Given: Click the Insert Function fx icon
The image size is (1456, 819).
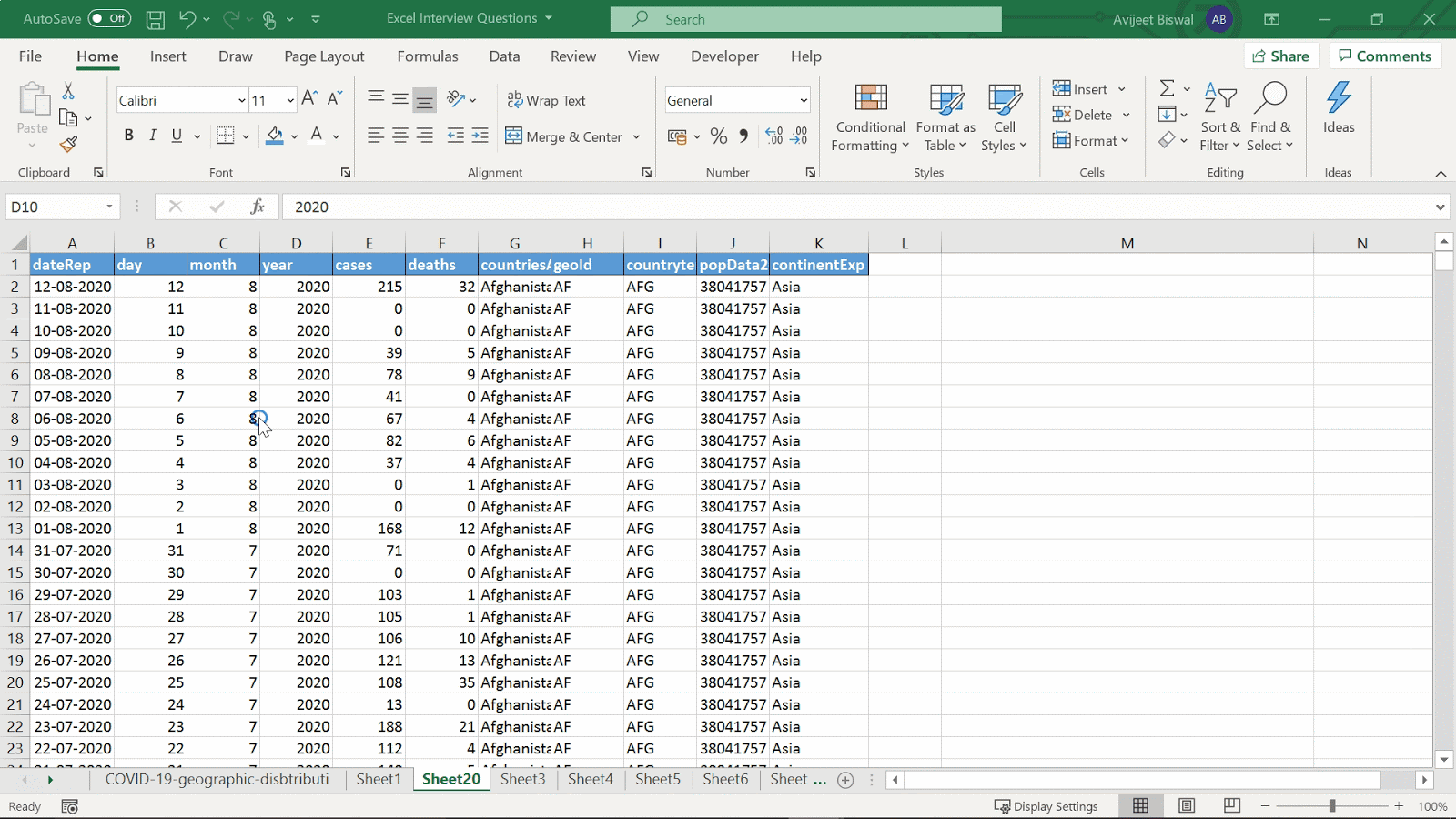Looking at the screenshot, I should pos(258,207).
